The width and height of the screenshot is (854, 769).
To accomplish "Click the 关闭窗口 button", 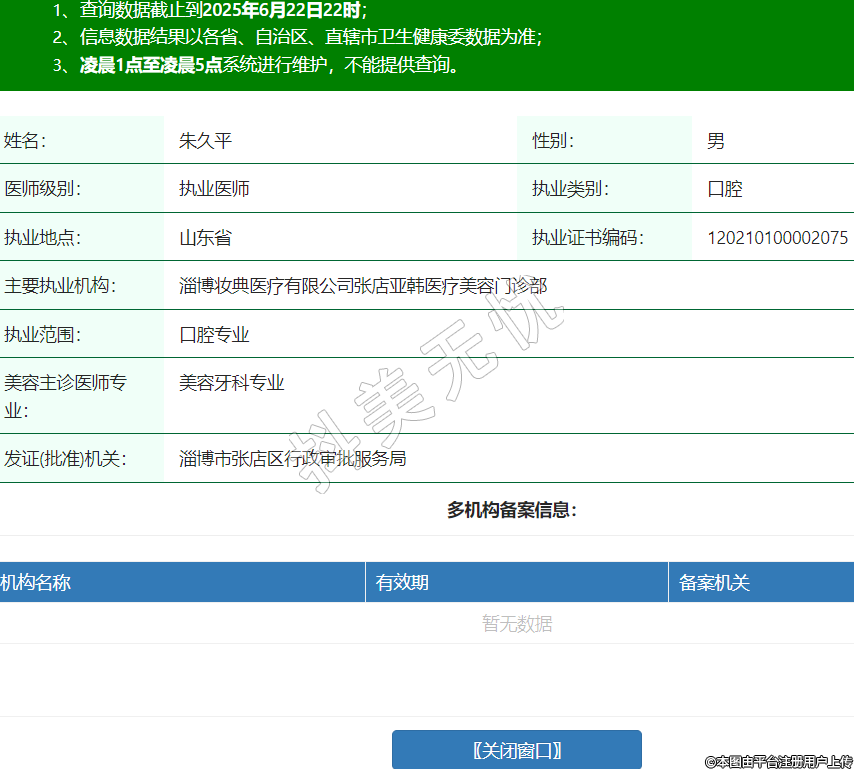I will (516, 750).
